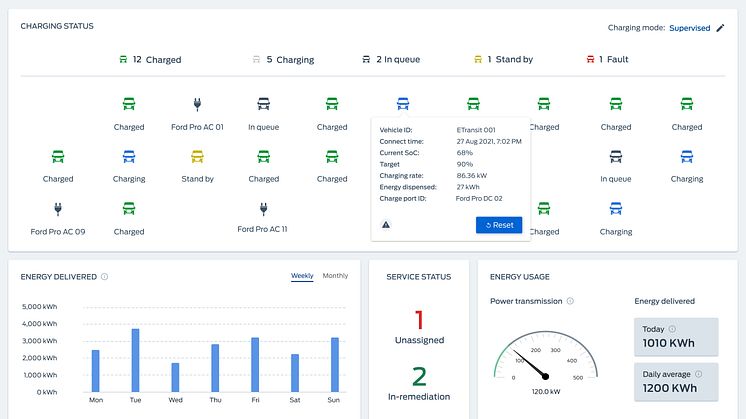
Task: Select the yellow Stand by vehicle icon
Action: 197,157
